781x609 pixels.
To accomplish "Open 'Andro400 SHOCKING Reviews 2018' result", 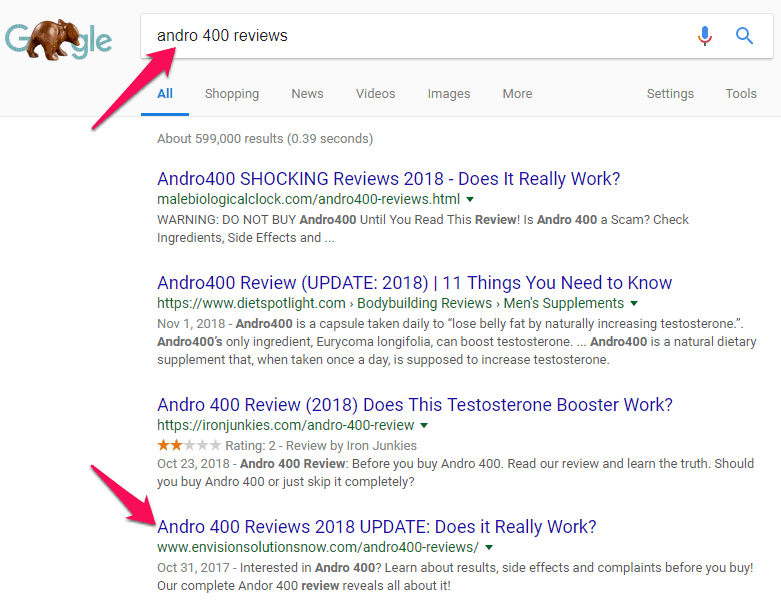I will coord(389,179).
